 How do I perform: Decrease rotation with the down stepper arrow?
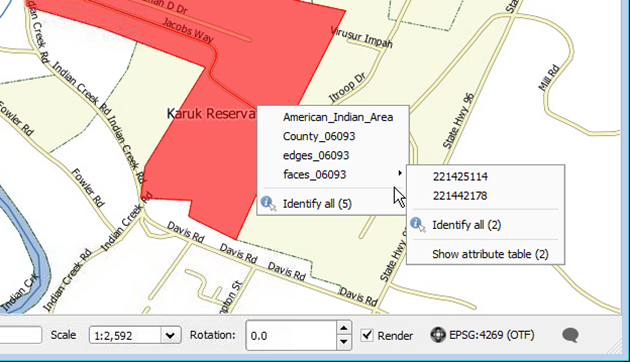(344, 342)
